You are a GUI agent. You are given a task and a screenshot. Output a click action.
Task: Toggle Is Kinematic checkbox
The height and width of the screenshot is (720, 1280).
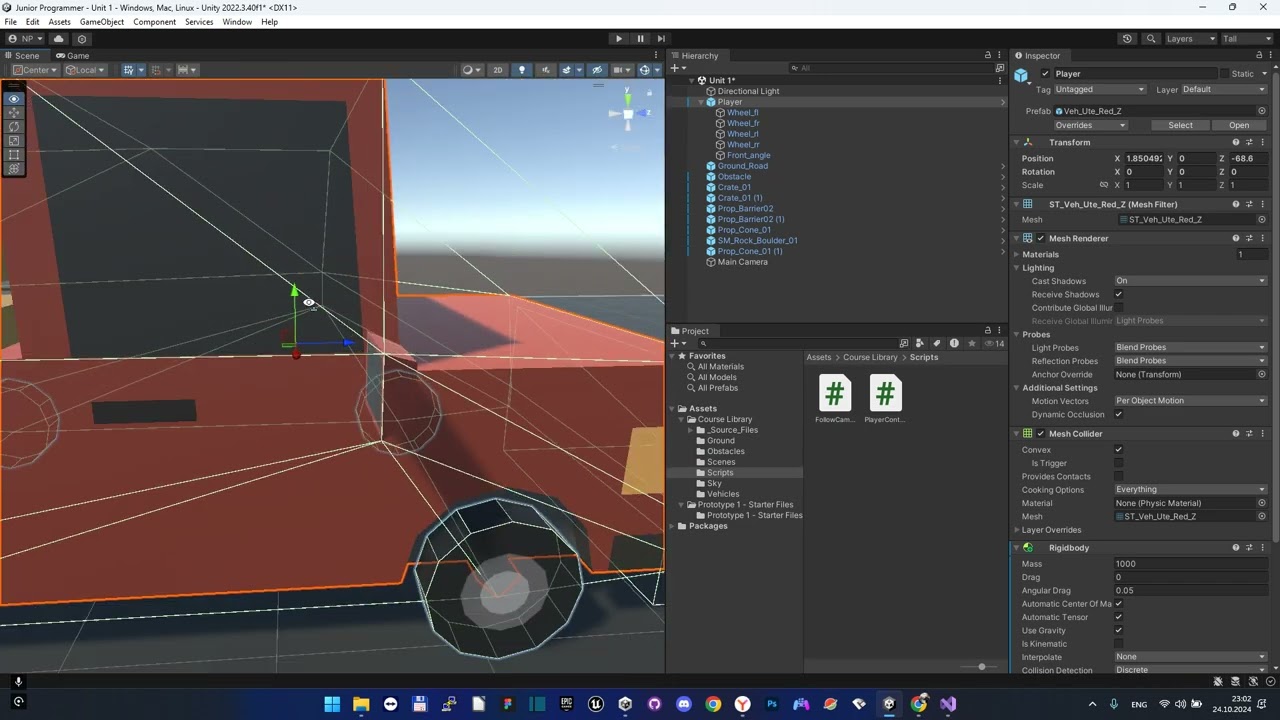pyautogui.click(x=1118, y=644)
